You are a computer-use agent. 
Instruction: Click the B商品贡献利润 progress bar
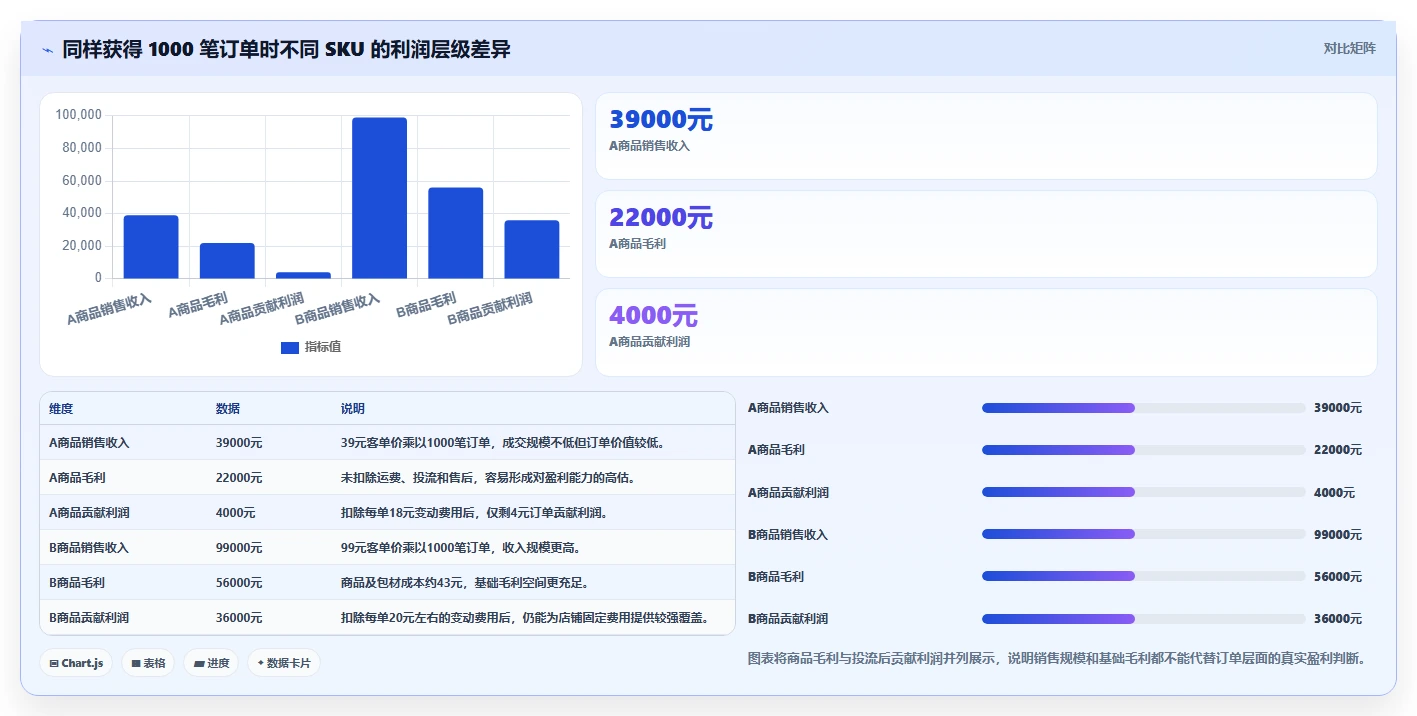click(1144, 618)
